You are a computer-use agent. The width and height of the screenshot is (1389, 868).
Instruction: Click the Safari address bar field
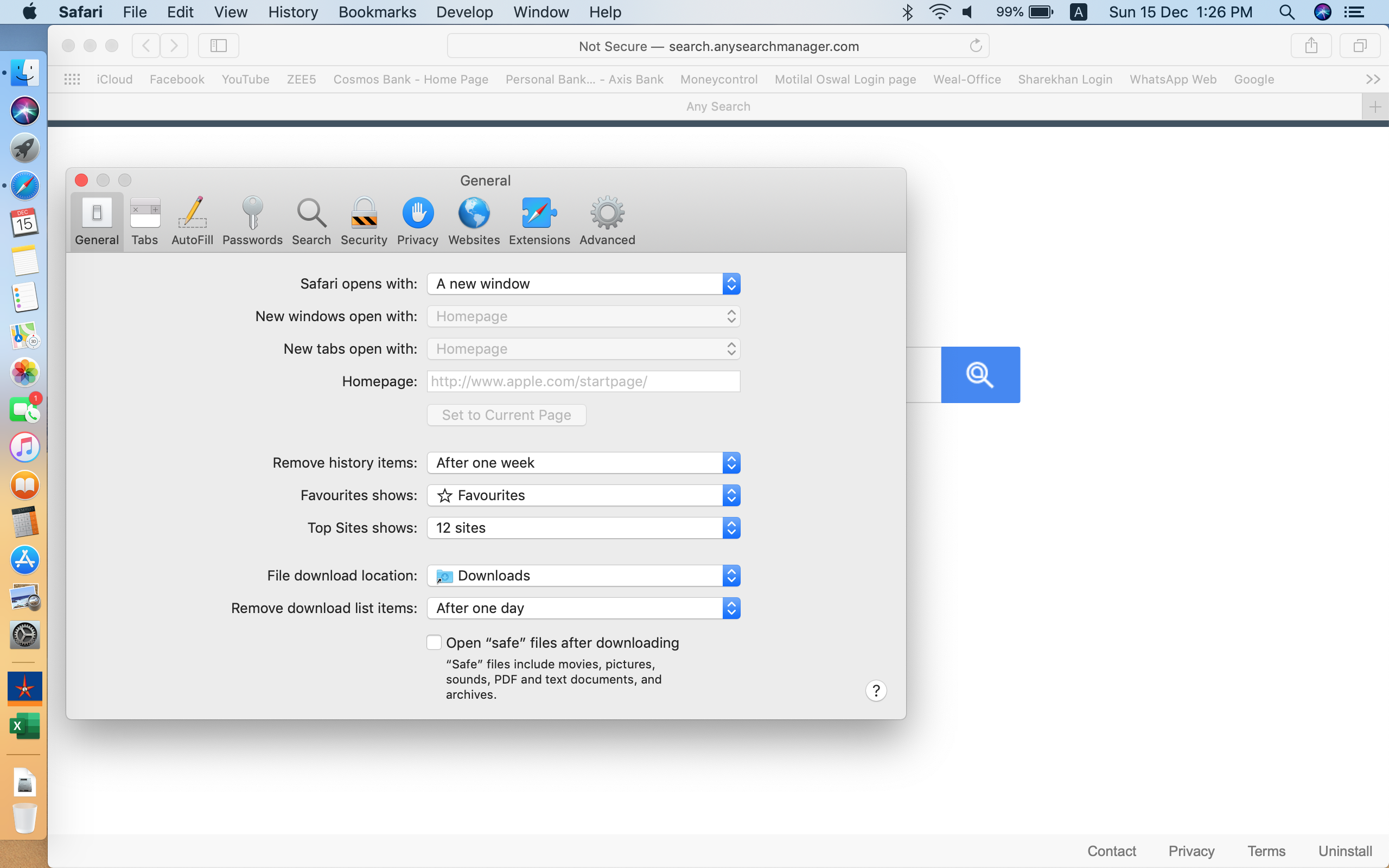717,46
